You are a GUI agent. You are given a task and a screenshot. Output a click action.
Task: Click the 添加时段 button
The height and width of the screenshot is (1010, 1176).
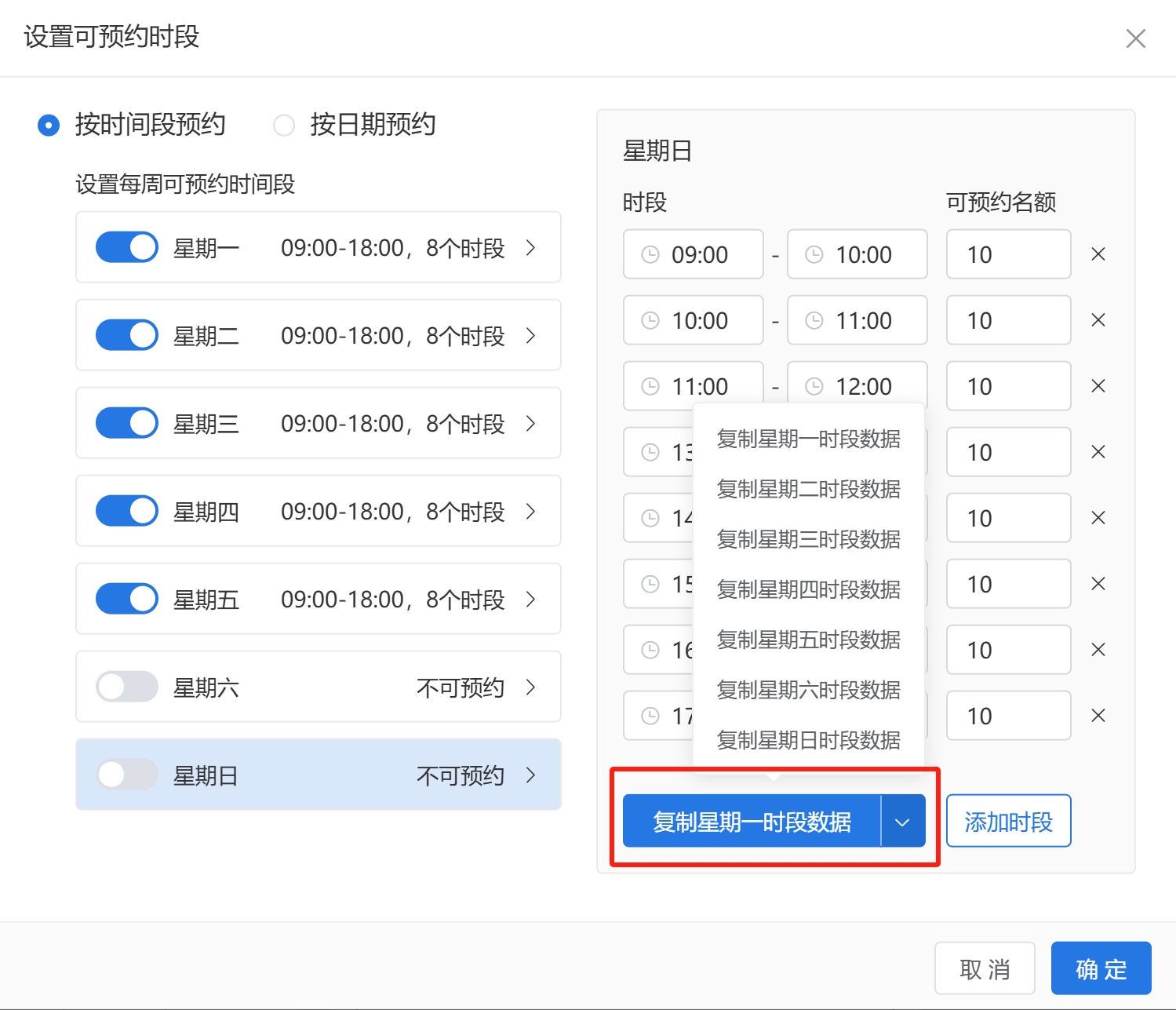coord(1008,822)
